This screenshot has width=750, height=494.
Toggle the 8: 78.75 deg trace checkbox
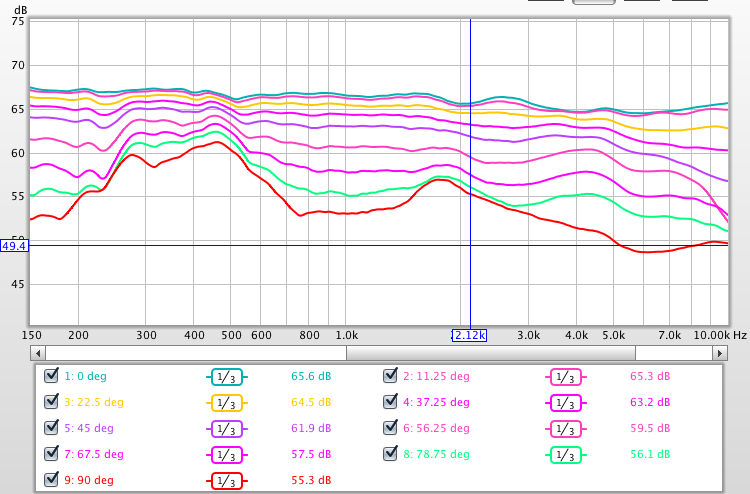(x=390, y=455)
